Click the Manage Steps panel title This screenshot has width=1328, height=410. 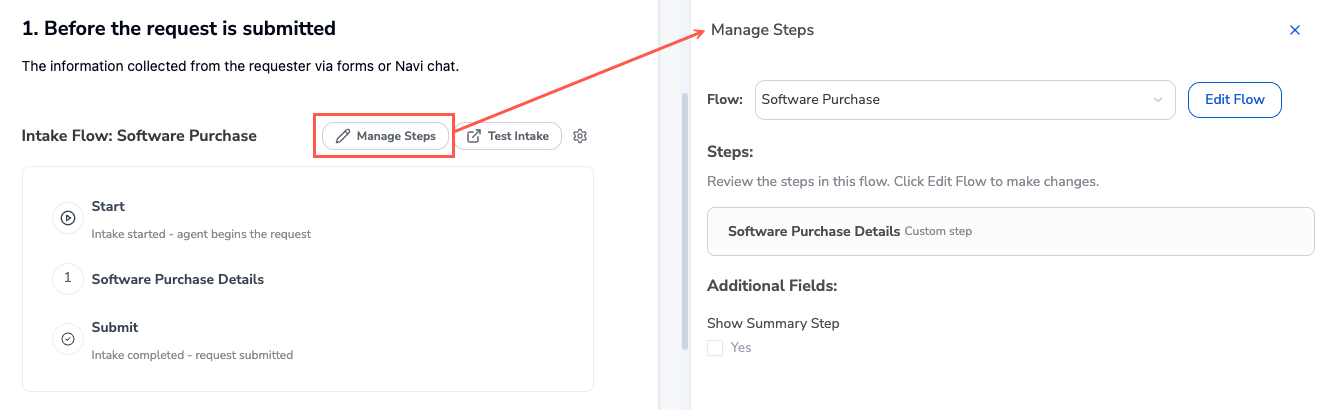(762, 30)
